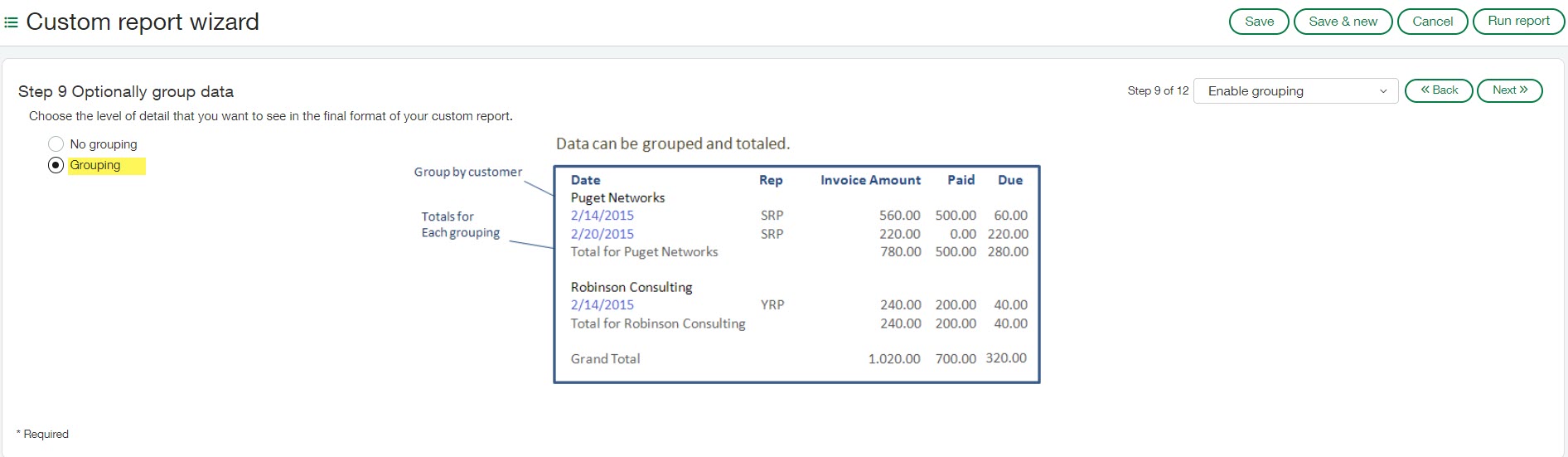The image size is (1568, 457).
Task: Click the chevron arrow on the step selector
Action: click(x=1382, y=91)
